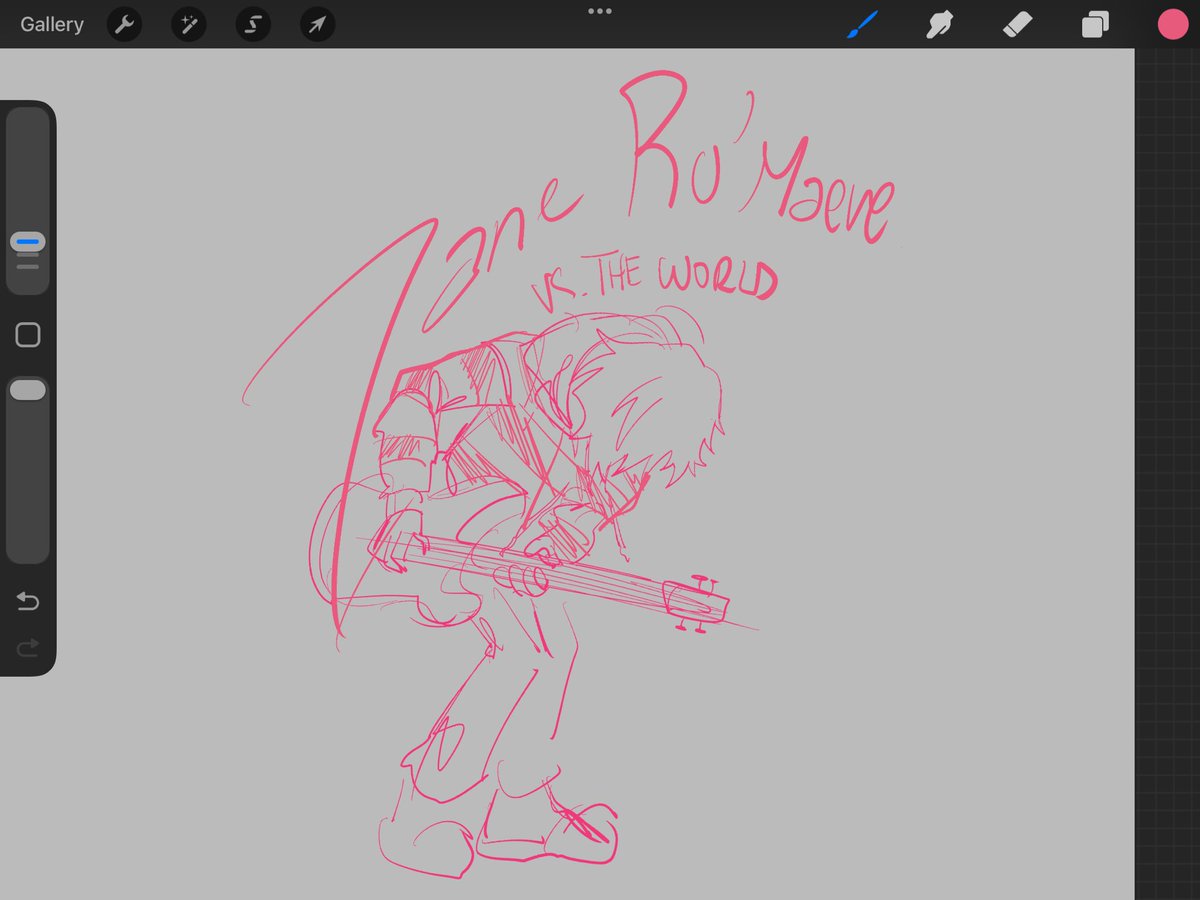This screenshot has width=1200, height=900.
Task: Redo the last undone stroke
Action: [28, 648]
